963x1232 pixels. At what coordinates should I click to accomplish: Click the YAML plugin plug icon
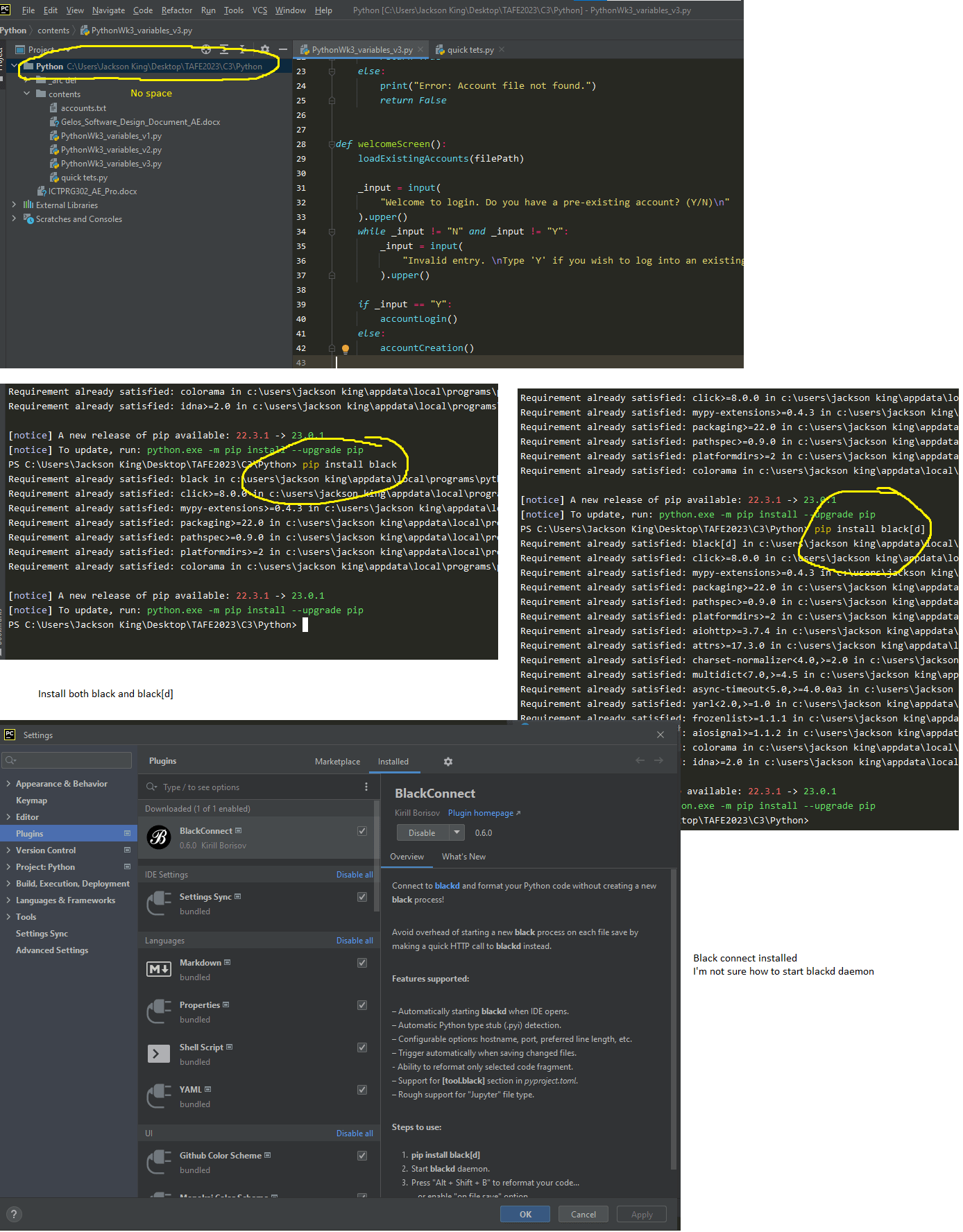point(159,1096)
